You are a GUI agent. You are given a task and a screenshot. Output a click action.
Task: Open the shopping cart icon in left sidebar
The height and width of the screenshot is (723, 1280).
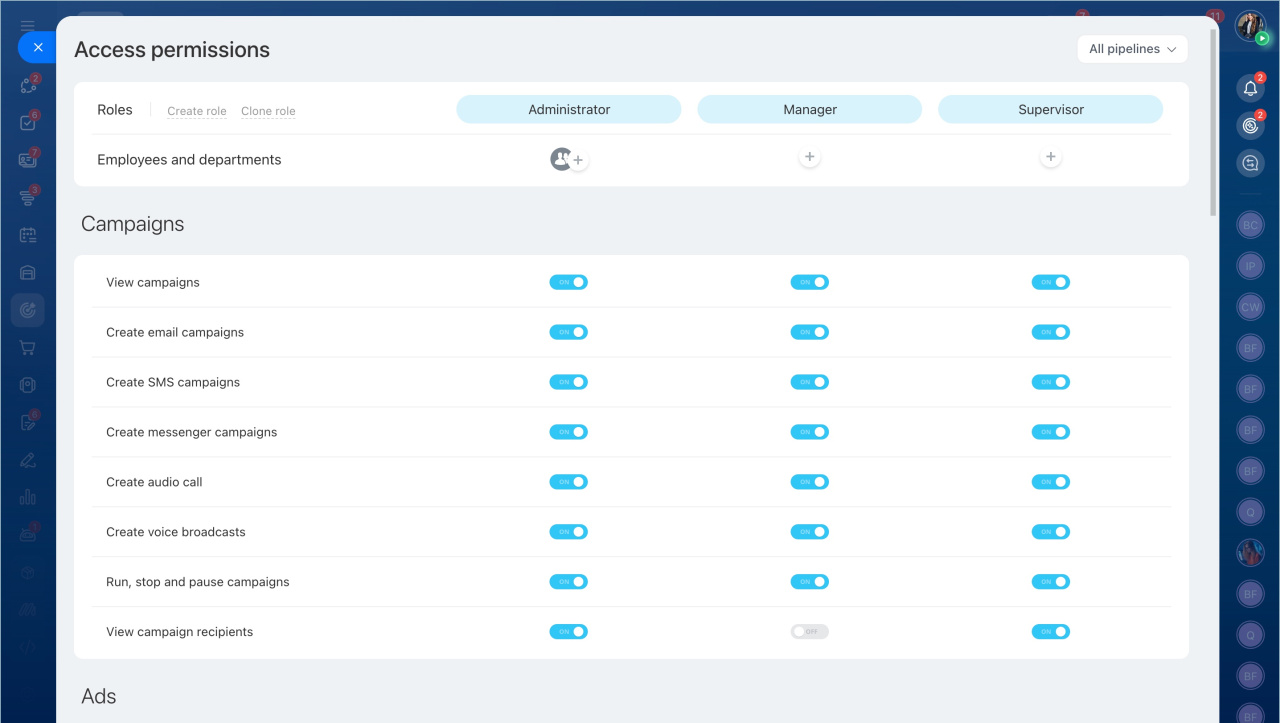click(28, 348)
